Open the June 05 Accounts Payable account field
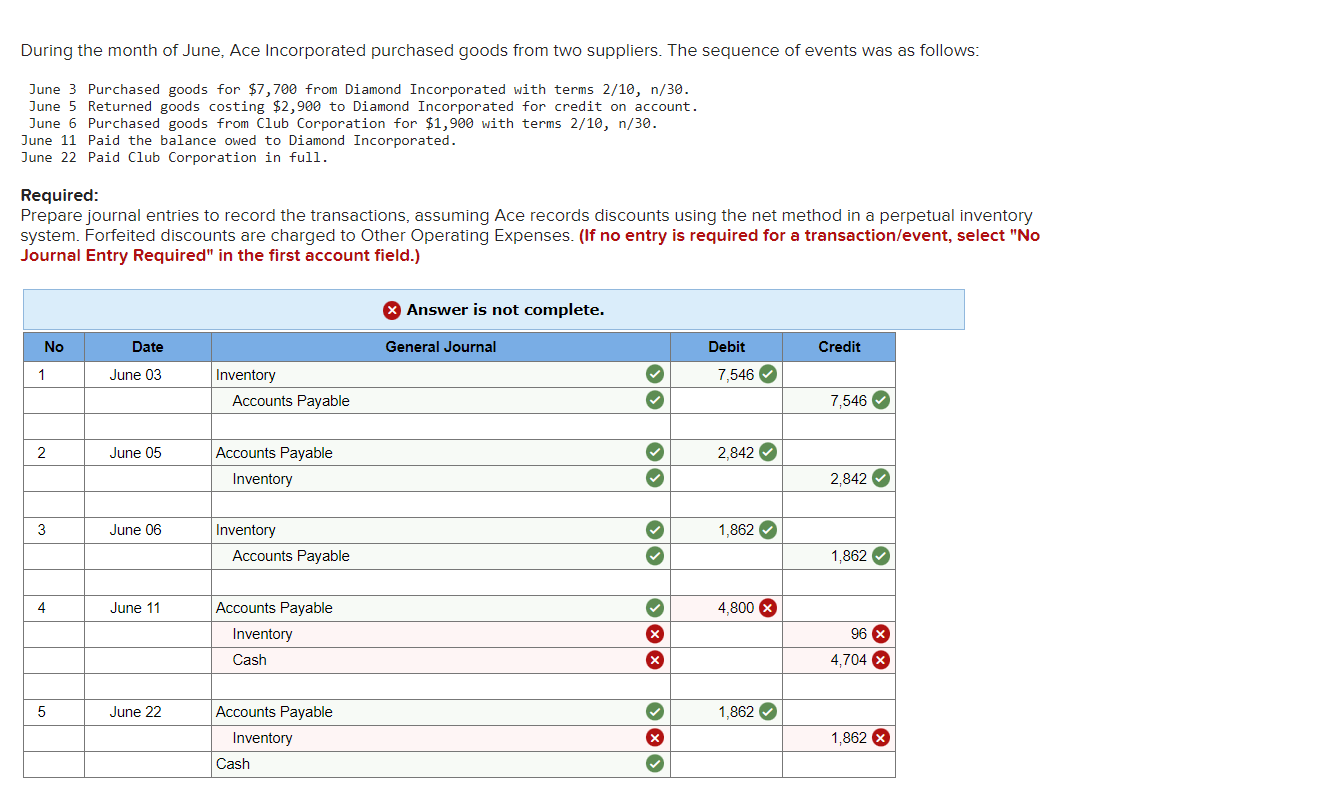 click(440, 452)
